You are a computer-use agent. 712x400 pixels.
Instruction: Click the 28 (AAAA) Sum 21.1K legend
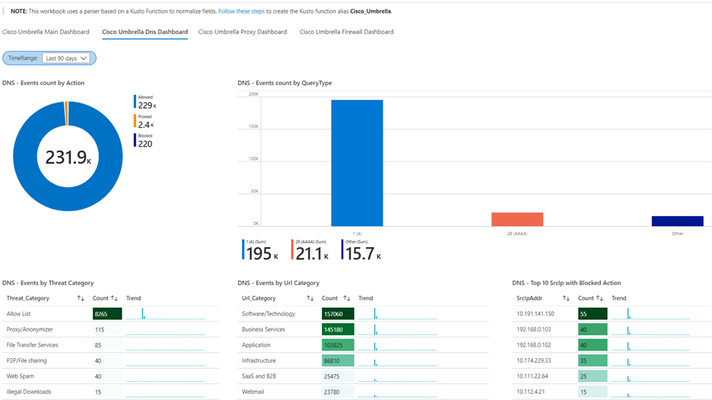[310, 250]
